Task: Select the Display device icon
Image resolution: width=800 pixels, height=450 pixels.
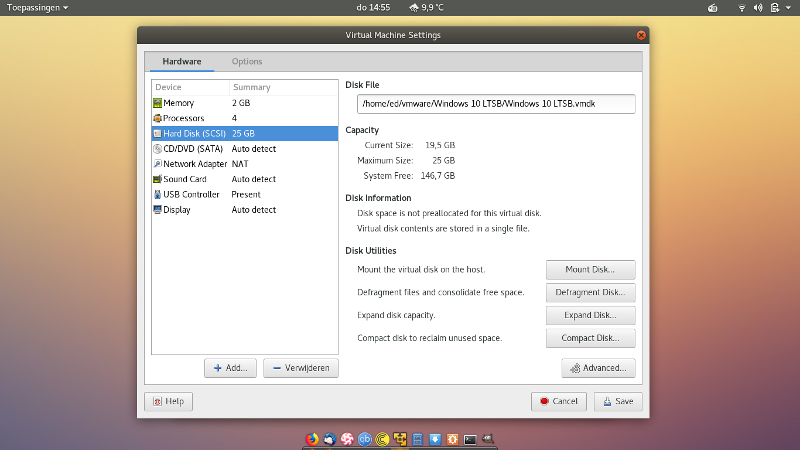Action: click(158, 210)
